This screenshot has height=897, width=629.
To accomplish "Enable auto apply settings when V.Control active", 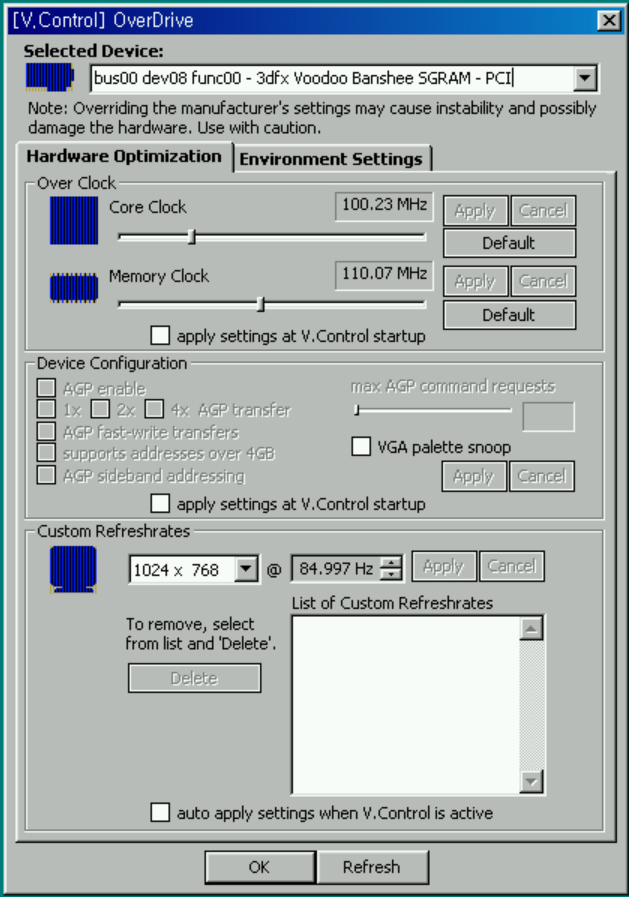I will point(160,813).
